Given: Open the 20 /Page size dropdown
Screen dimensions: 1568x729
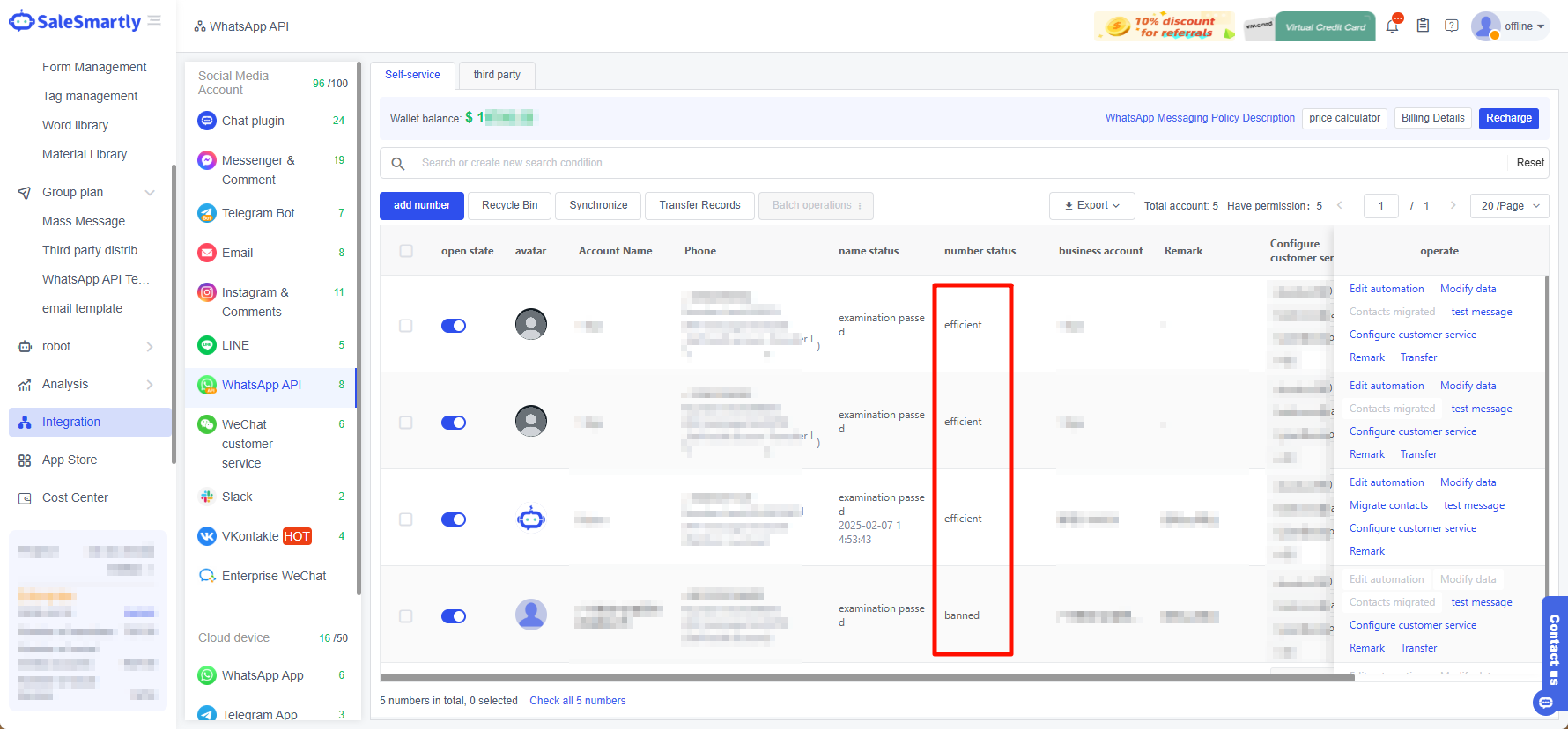Looking at the screenshot, I should click(1510, 206).
